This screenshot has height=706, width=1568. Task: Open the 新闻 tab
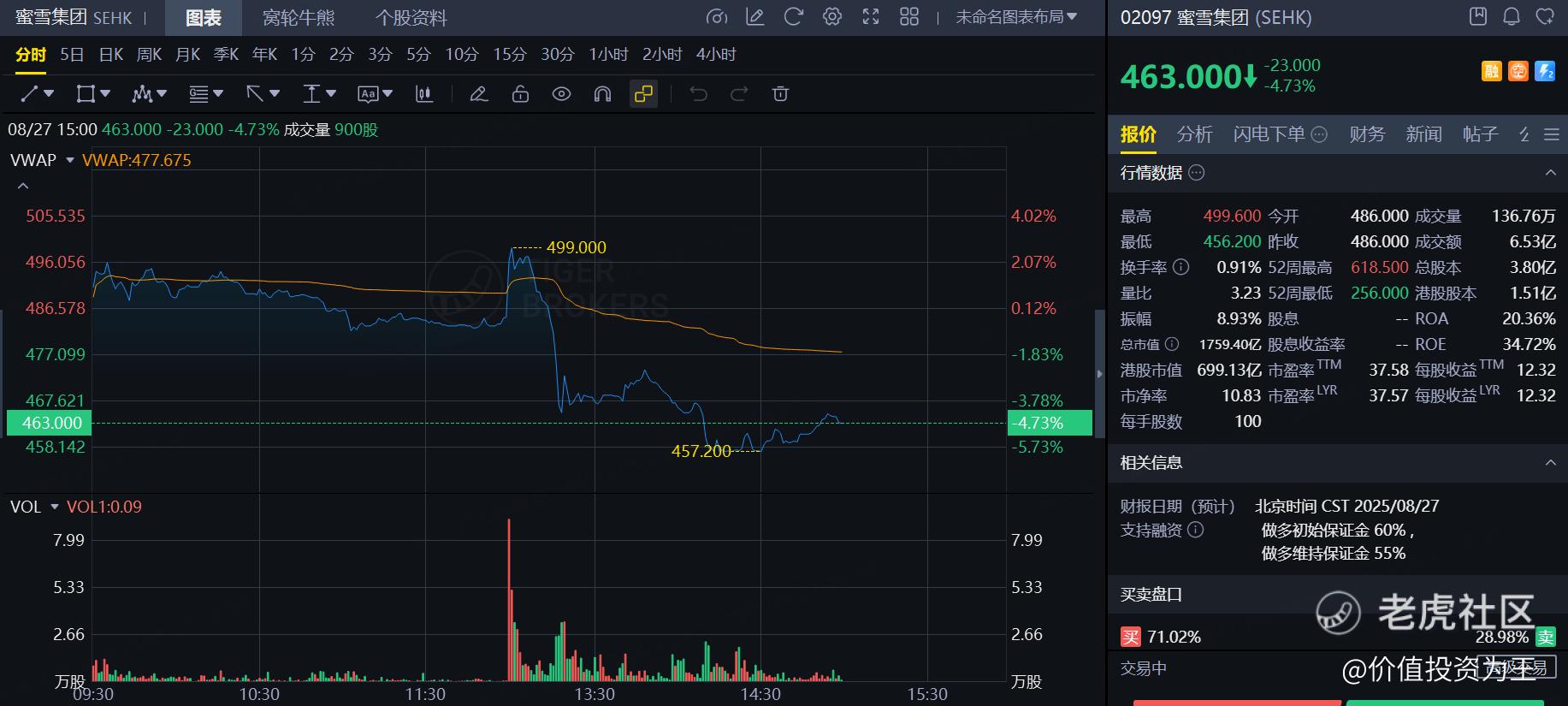(1423, 134)
